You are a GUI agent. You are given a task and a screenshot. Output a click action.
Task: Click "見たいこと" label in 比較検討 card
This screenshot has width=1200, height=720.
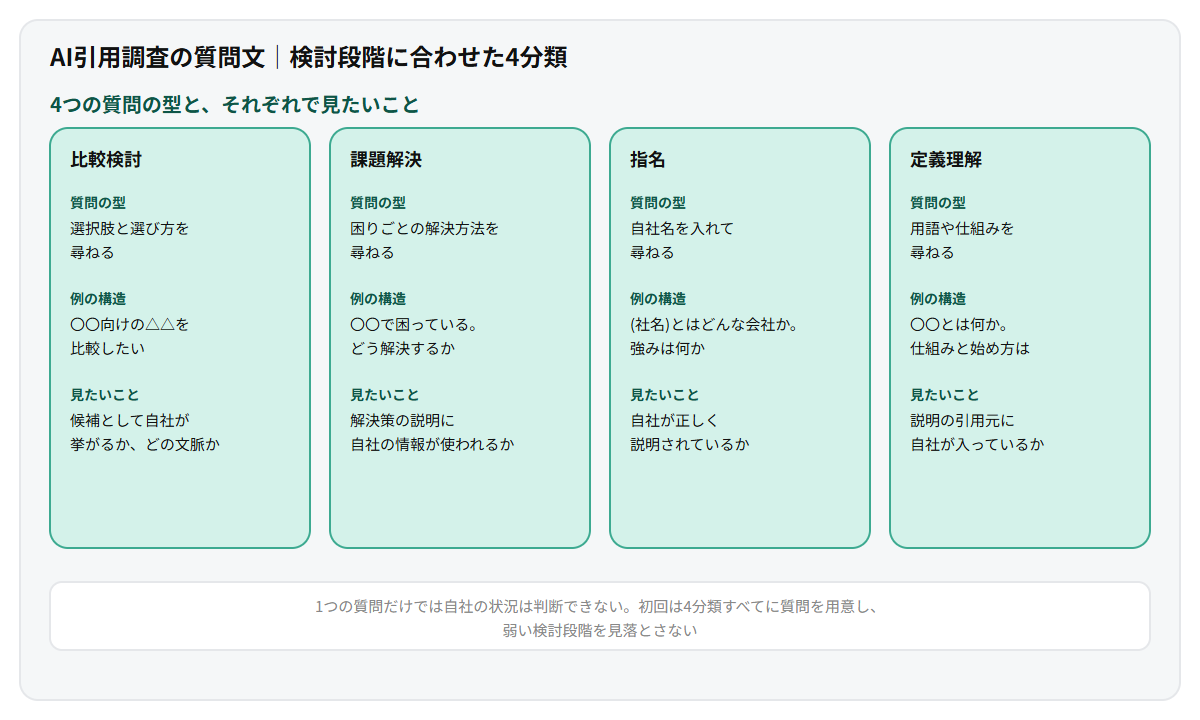[105, 395]
